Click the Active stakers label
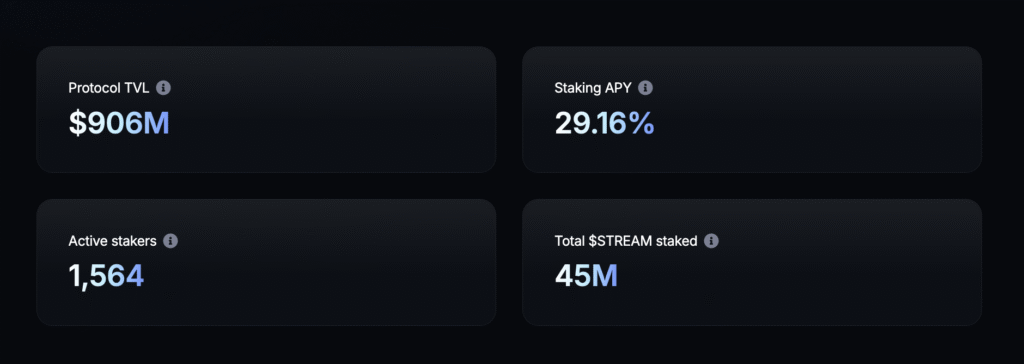 click(x=112, y=241)
